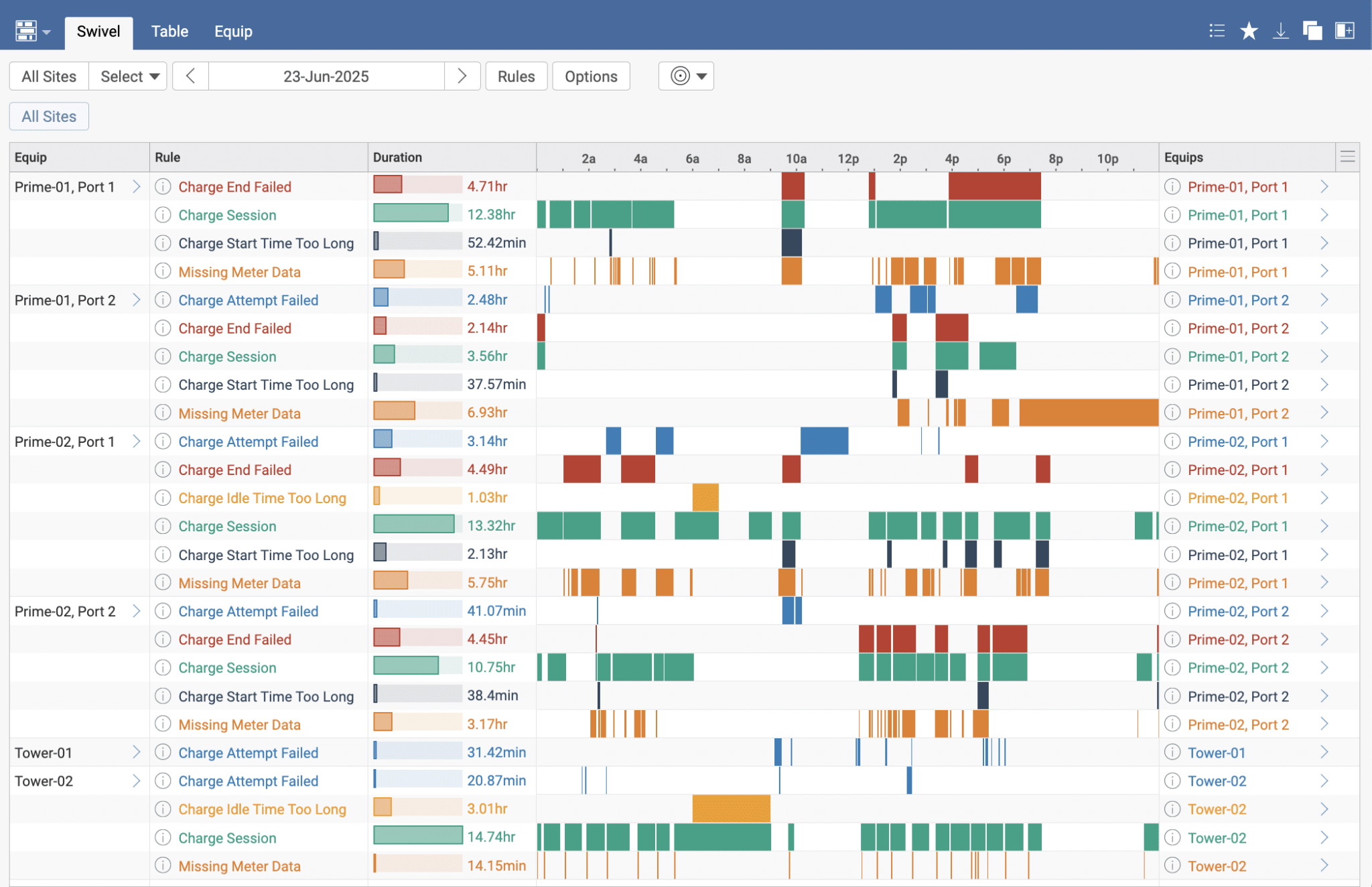Viewport: 1372px width, 887px height.
Task: Click the Options button
Action: [590, 76]
